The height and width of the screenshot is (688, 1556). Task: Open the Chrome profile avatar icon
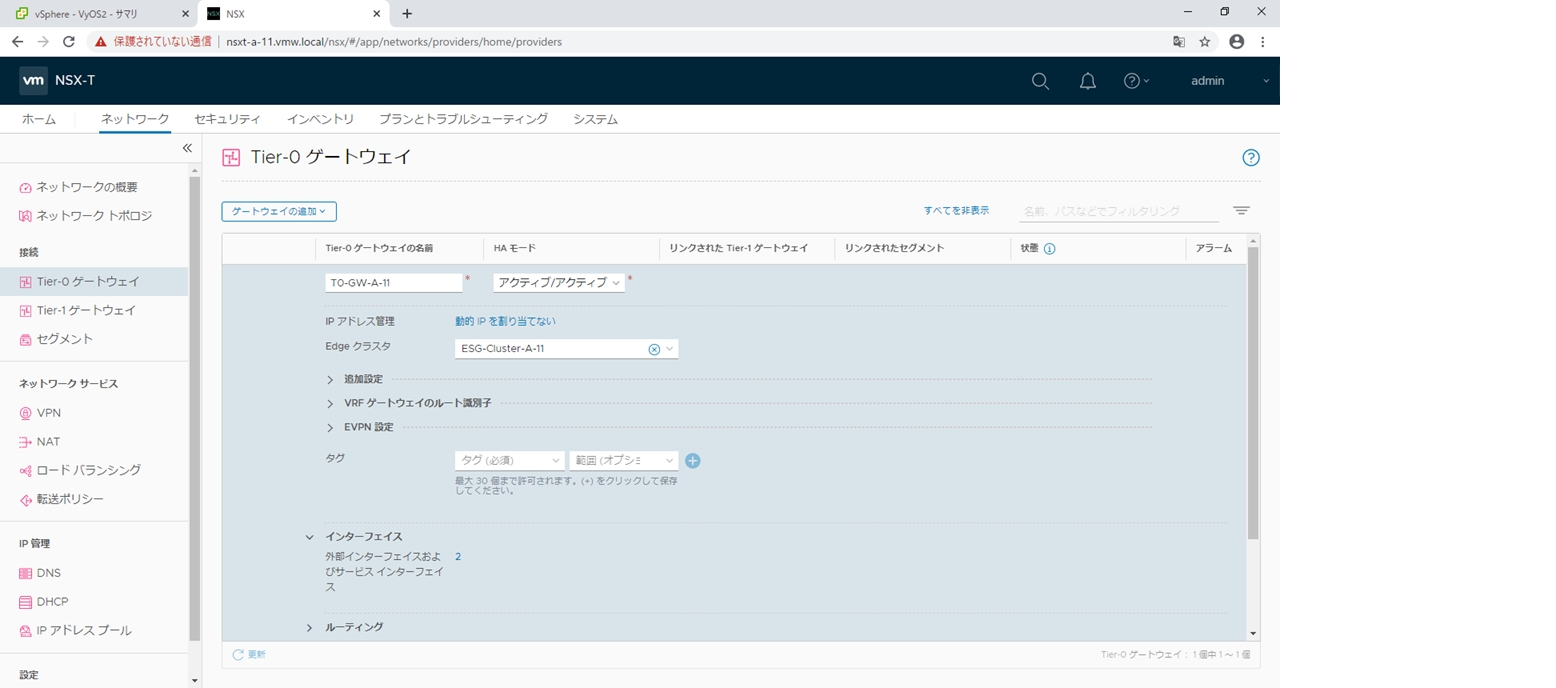point(1237,42)
